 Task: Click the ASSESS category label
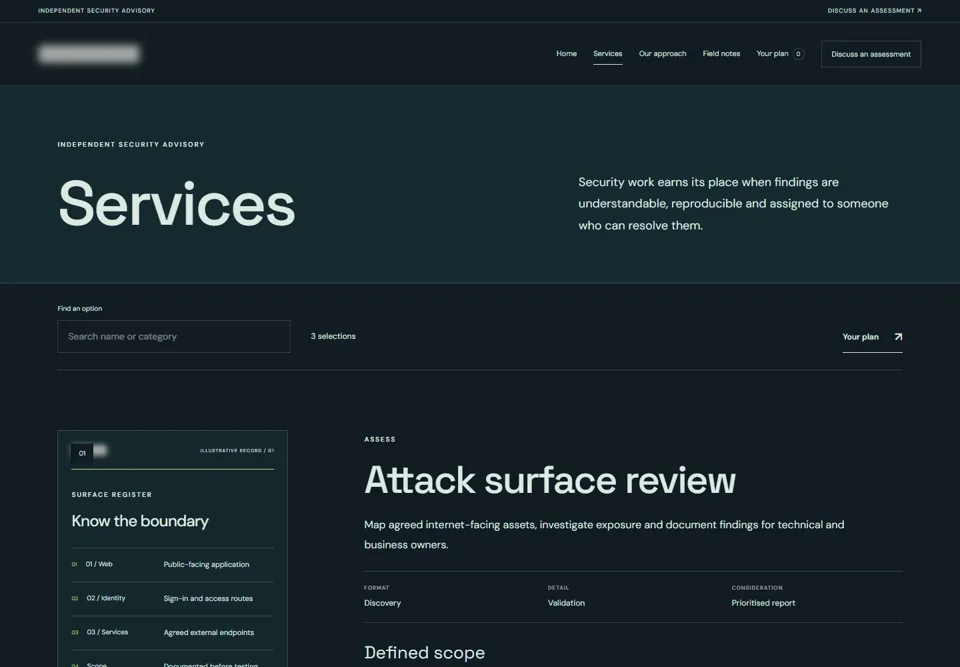pos(380,439)
